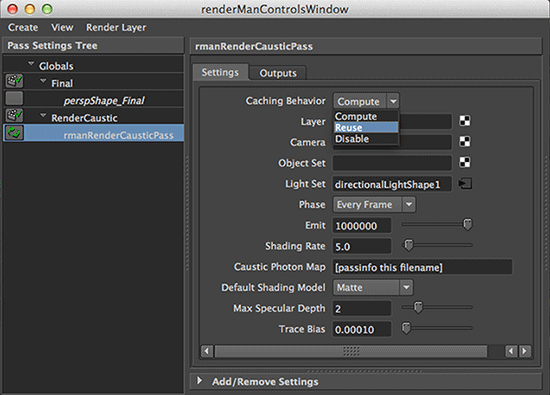Click the checkered map button beside Layer field

click(x=465, y=121)
